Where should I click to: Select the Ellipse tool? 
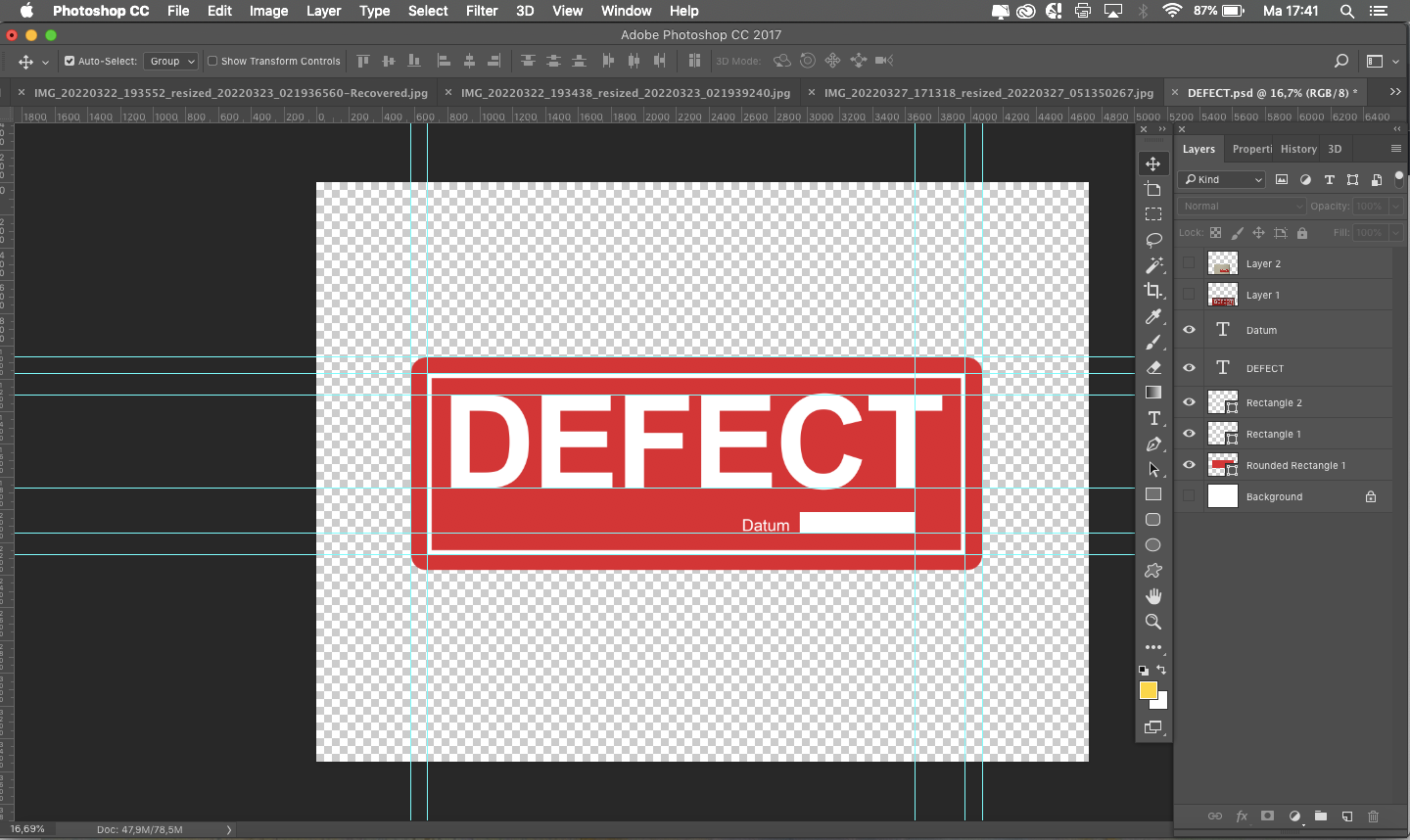[1153, 545]
